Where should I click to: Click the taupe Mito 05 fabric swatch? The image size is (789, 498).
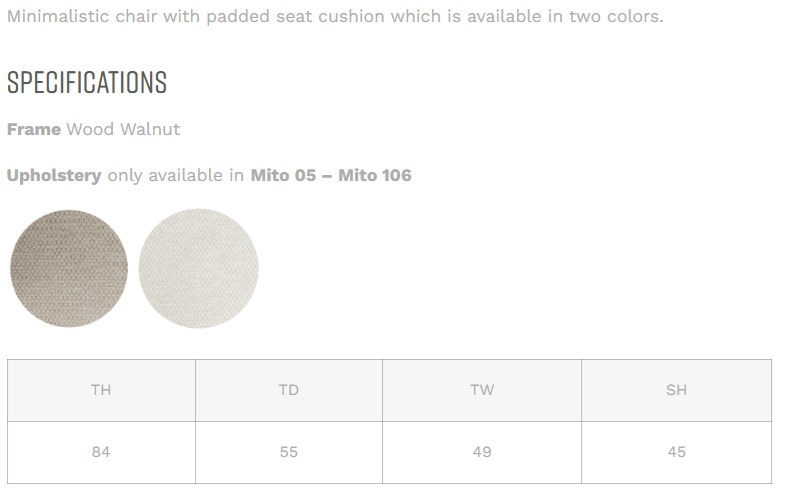click(x=69, y=267)
